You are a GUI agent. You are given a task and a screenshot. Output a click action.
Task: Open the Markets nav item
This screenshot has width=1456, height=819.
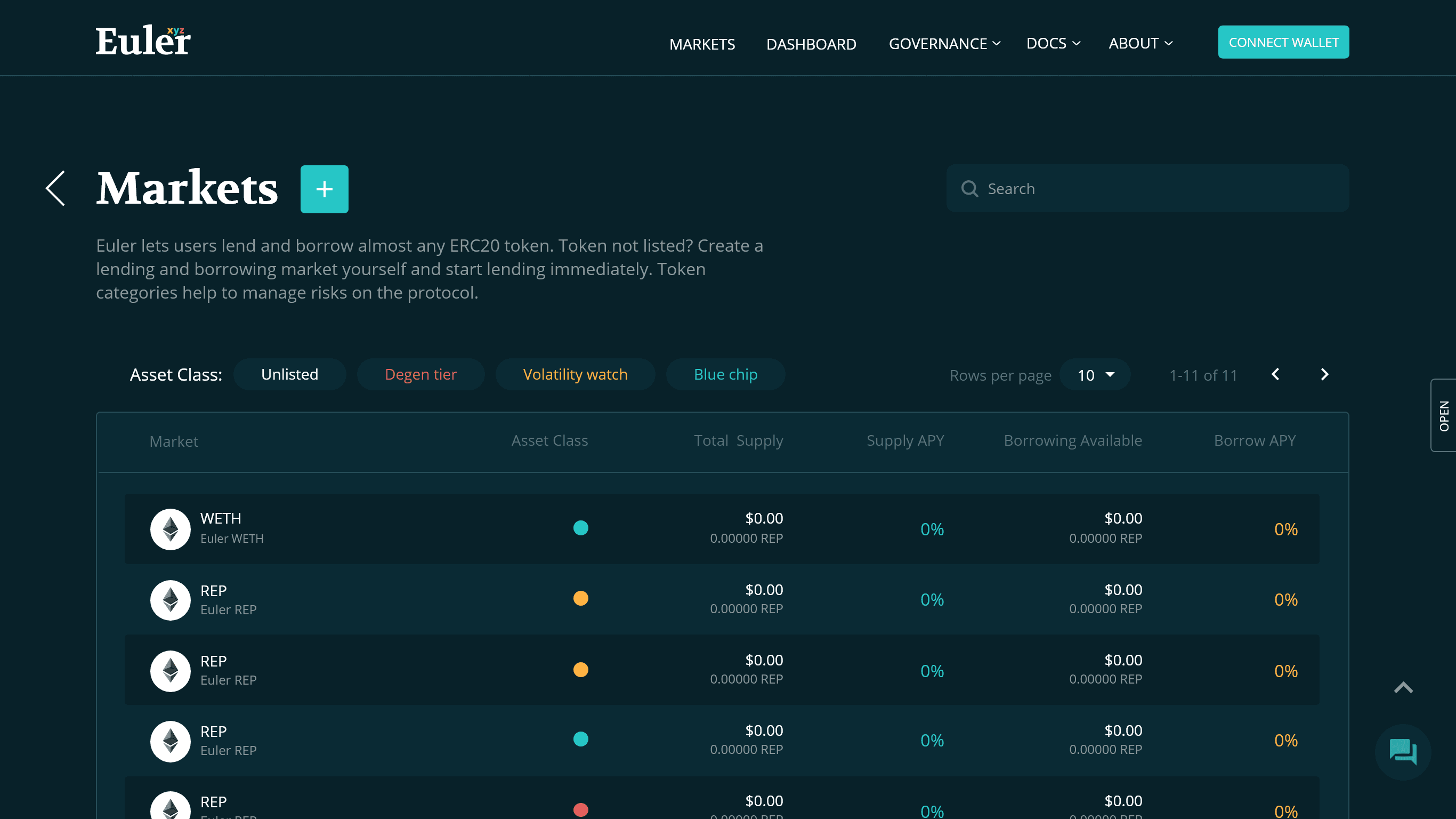tap(702, 44)
